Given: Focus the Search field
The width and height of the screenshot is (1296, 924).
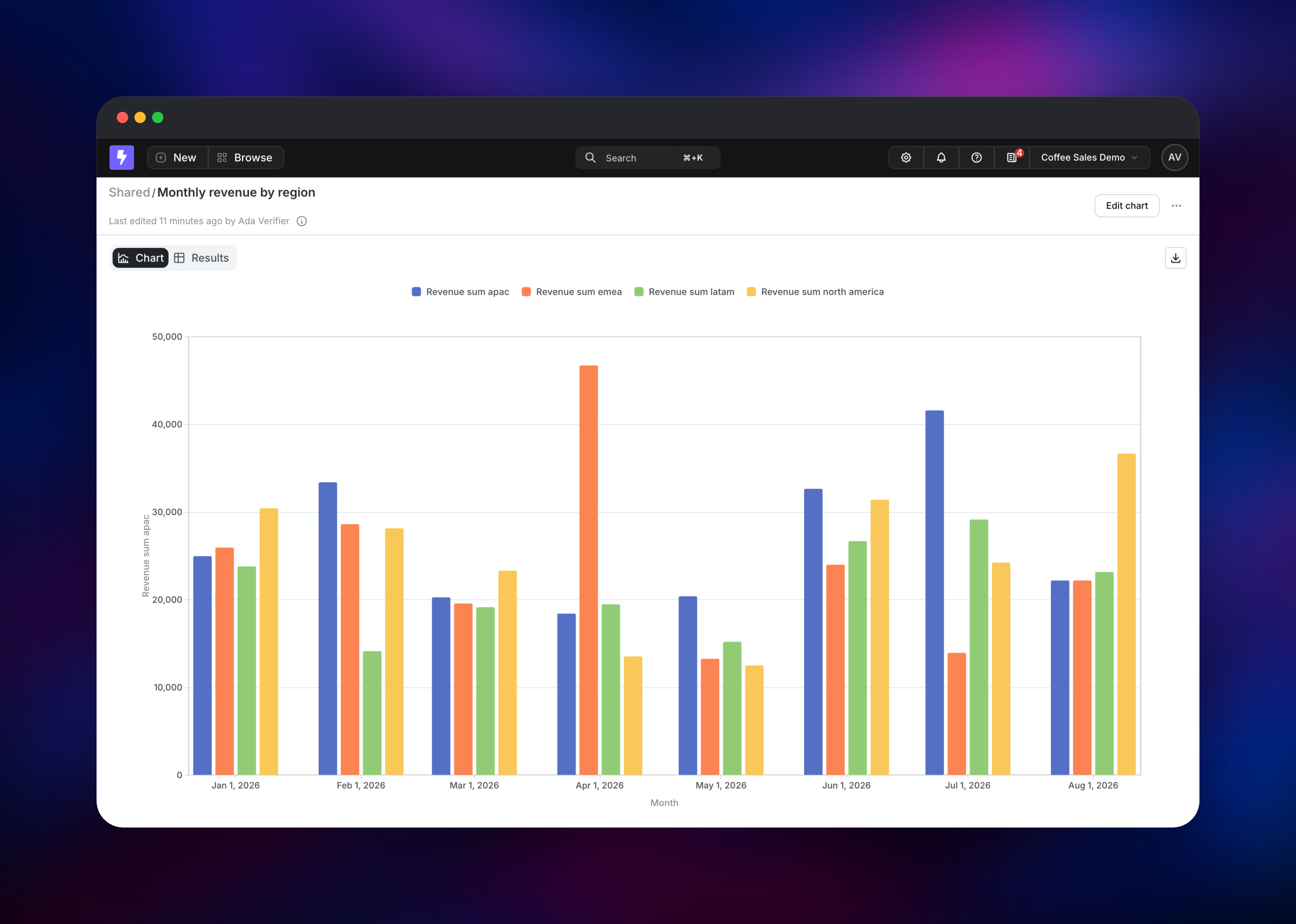Looking at the screenshot, I should coord(648,158).
